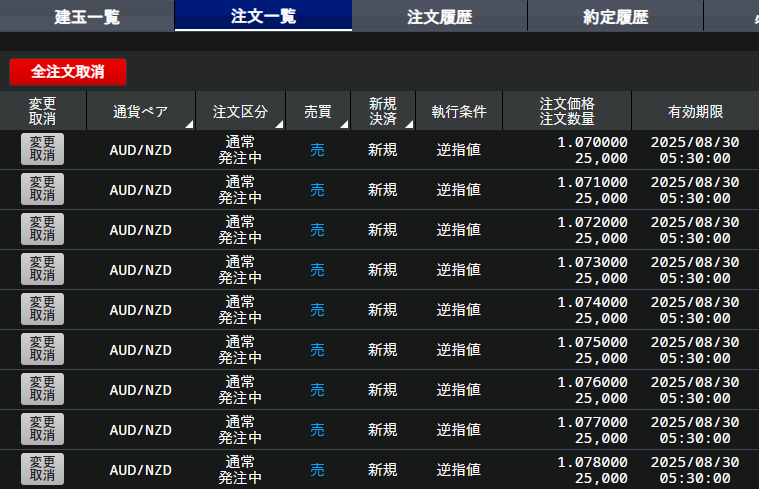Click 変更取消 for the 1.070000 order

pos(43,149)
